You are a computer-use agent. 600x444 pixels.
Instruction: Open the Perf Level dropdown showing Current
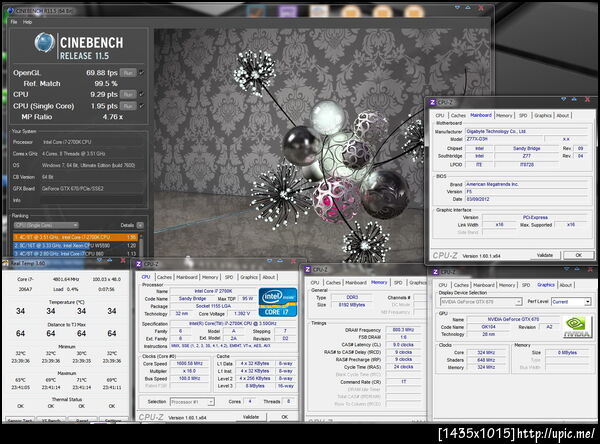[x=571, y=302]
